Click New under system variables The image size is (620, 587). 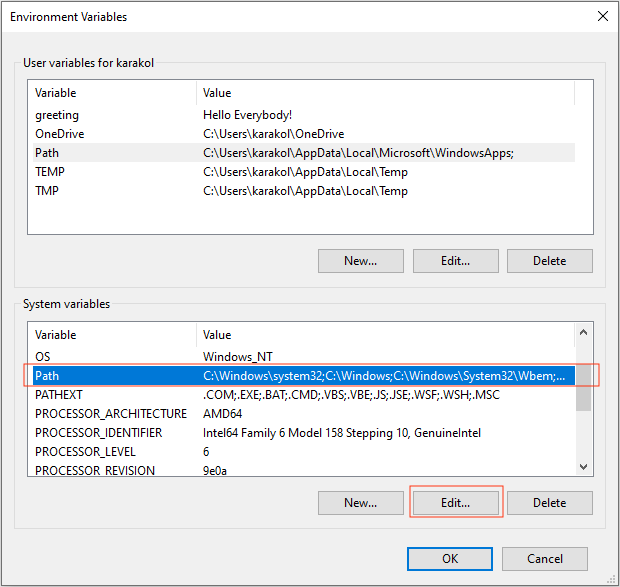(361, 503)
